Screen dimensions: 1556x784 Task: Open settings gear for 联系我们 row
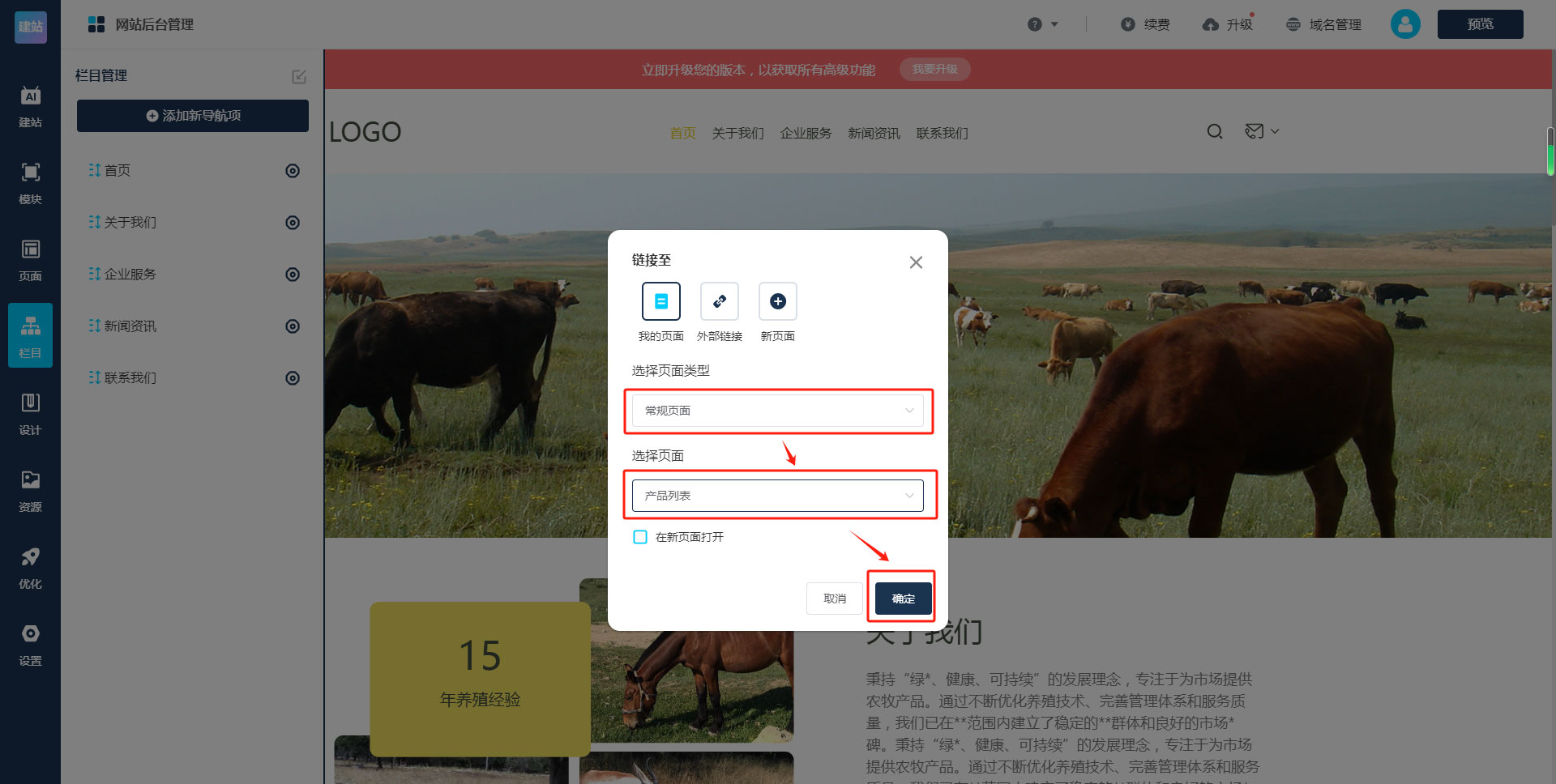(x=293, y=378)
